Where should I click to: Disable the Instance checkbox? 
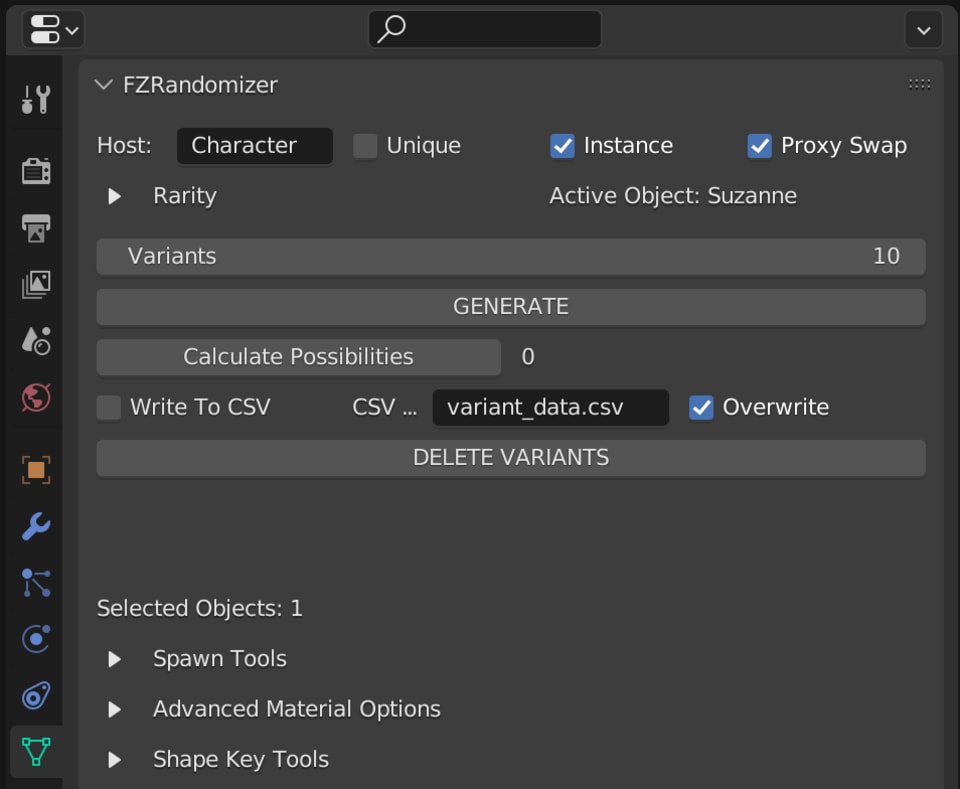tap(561, 145)
